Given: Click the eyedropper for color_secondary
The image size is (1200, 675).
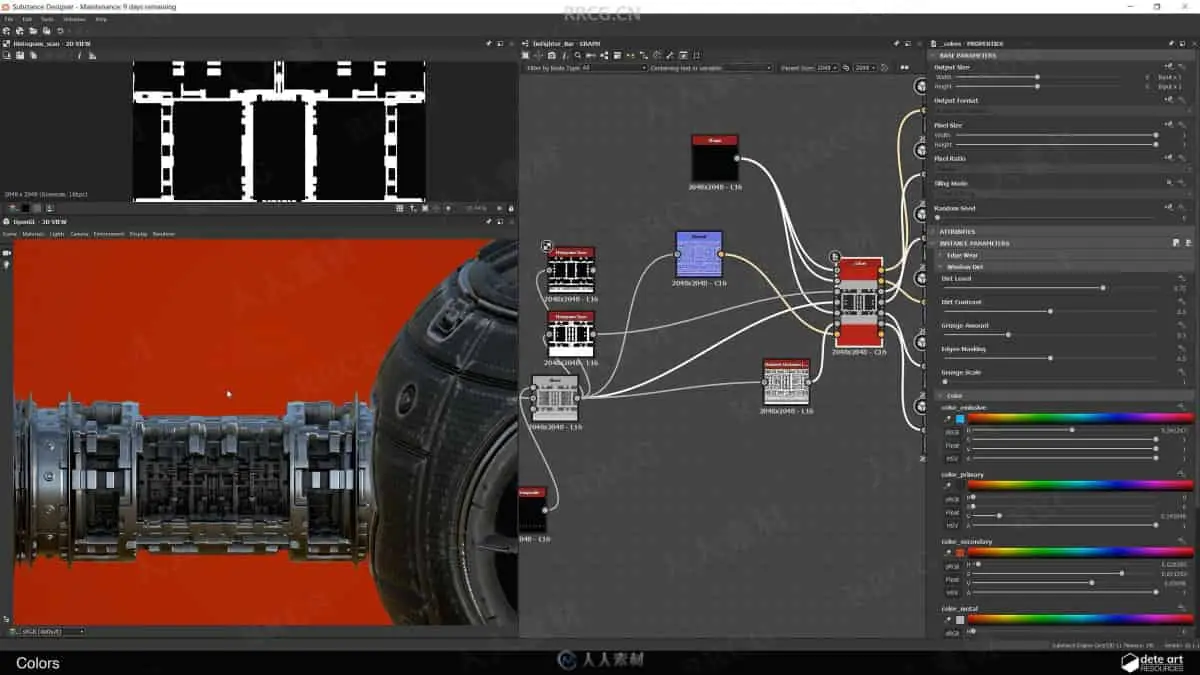Looking at the screenshot, I should pos(948,552).
